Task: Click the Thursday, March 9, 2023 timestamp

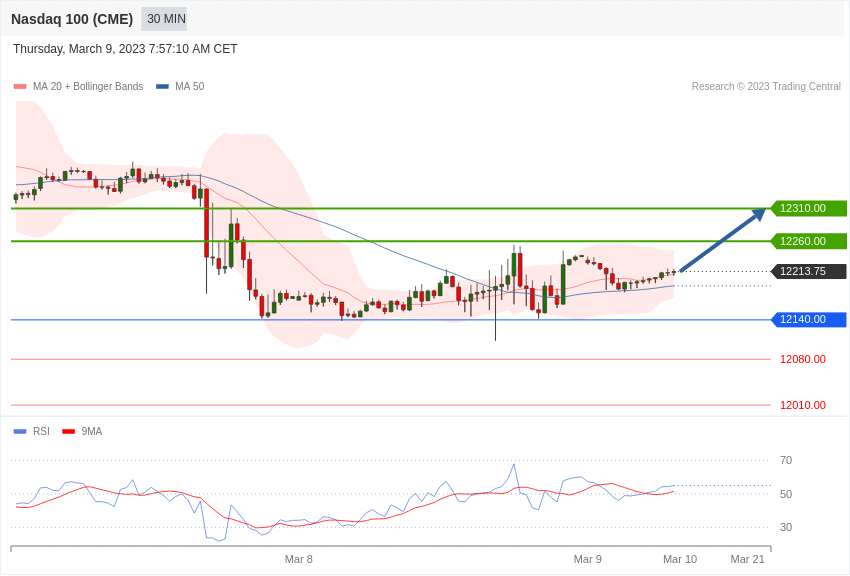Action: click(125, 49)
